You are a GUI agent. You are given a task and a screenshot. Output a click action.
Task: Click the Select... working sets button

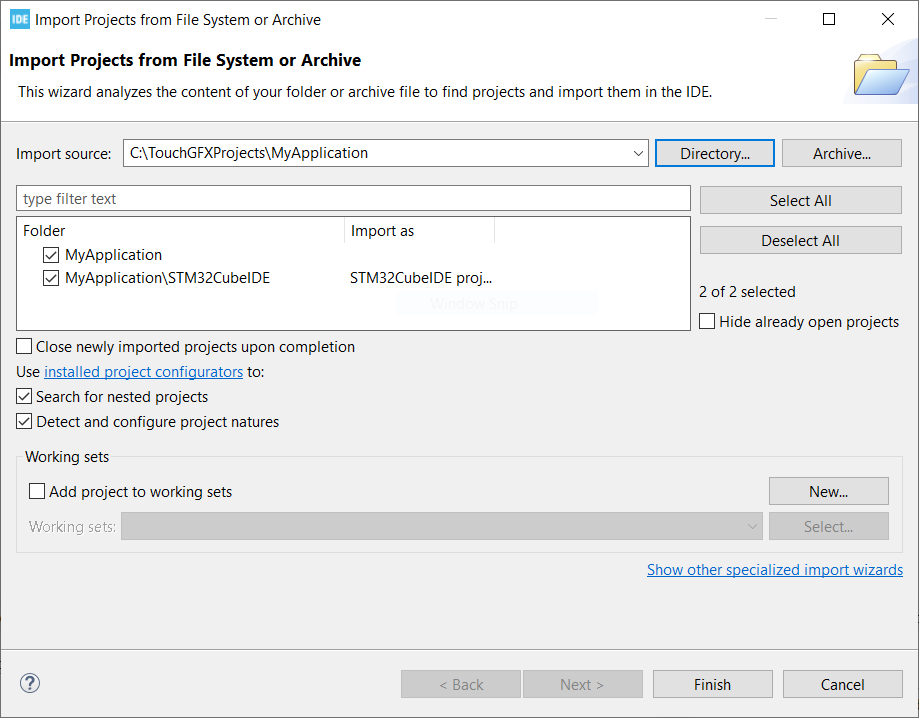click(x=829, y=526)
